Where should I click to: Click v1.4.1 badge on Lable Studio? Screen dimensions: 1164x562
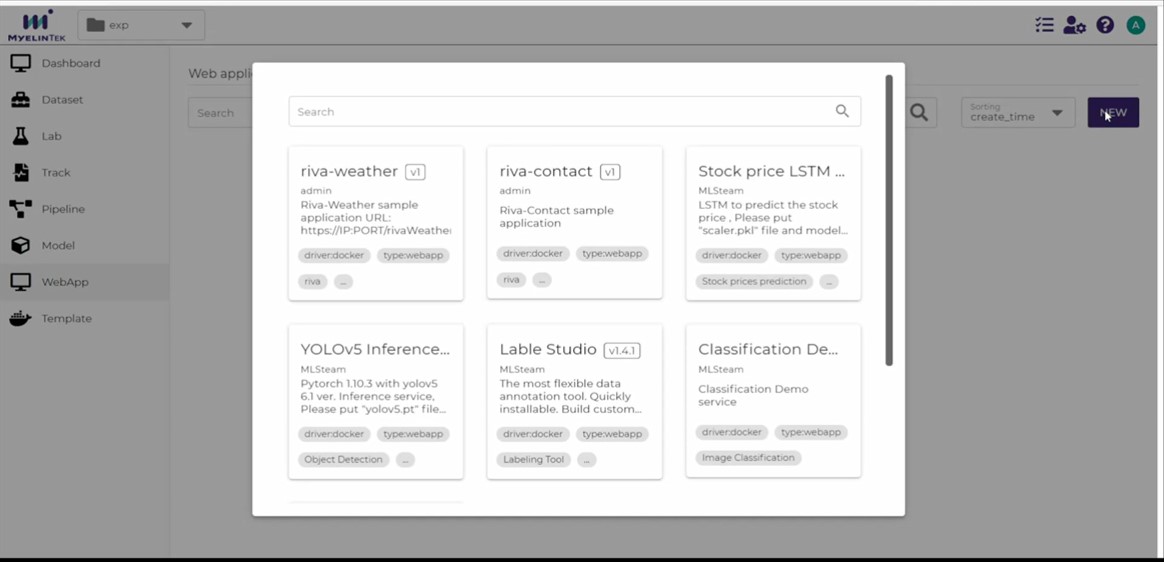[x=622, y=350]
